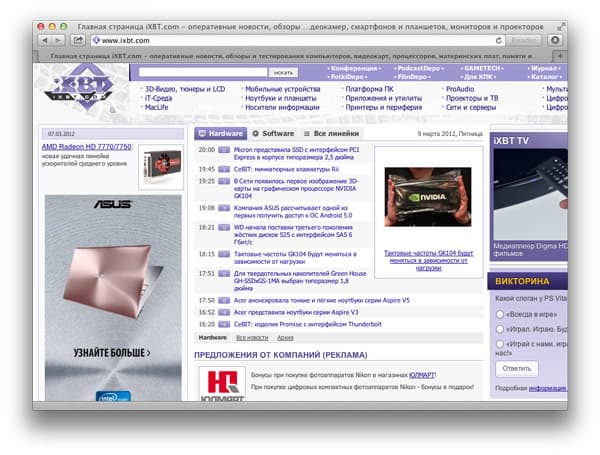Click the news icon beside the 16:20 CeBIT item
Viewport: 600px width, 455px height.
coord(224,325)
